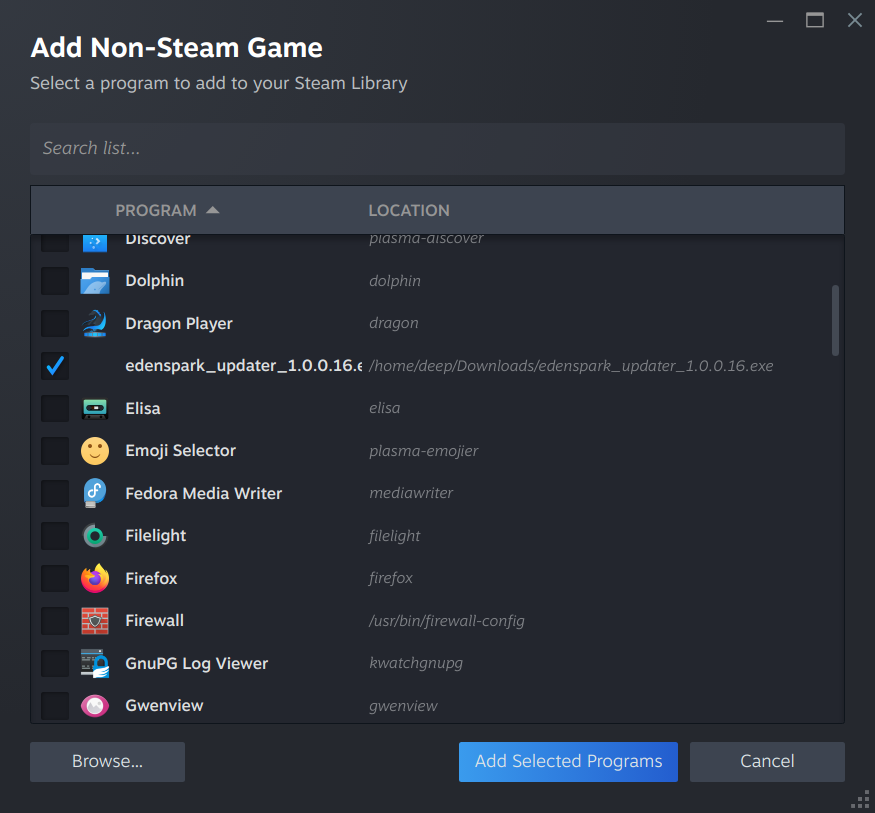Focus the Search list input field
Image resolution: width=875 pixels, height=813 pixels.
(x=438, y=149)
